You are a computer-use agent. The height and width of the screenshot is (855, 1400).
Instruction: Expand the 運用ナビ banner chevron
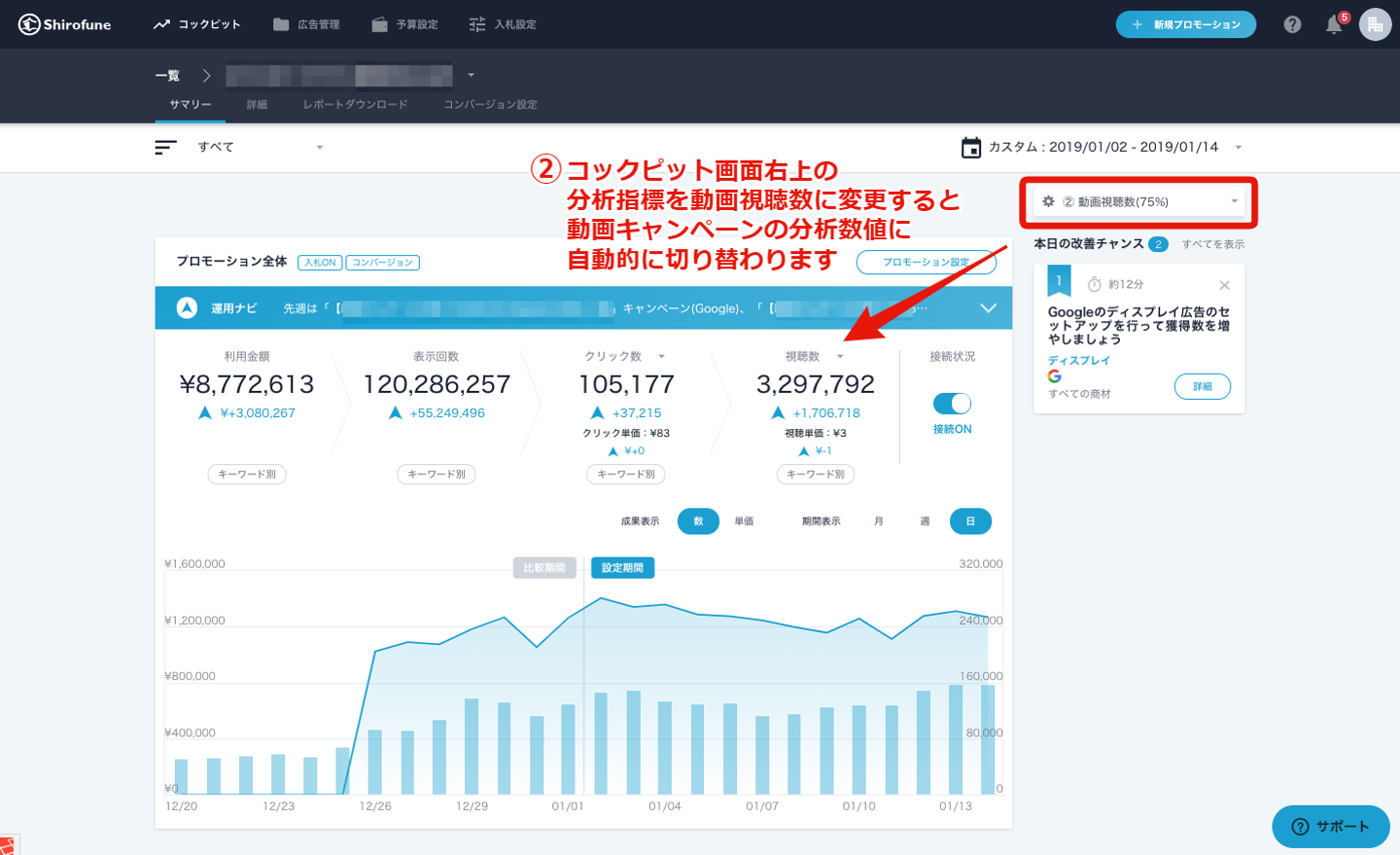(x=988, y=308)
